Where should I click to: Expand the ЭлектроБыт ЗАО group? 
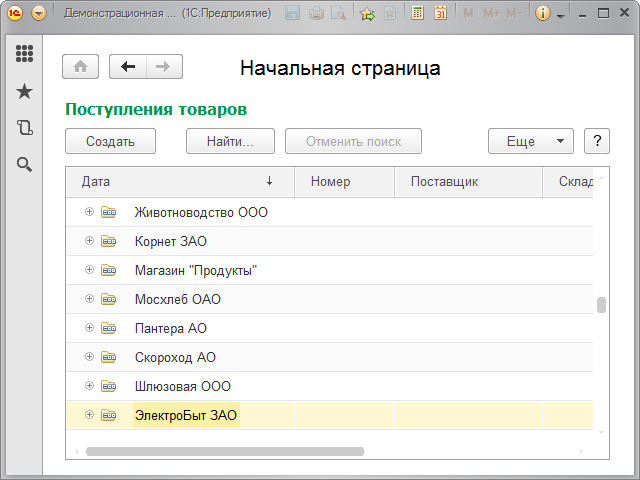[89, 415]
